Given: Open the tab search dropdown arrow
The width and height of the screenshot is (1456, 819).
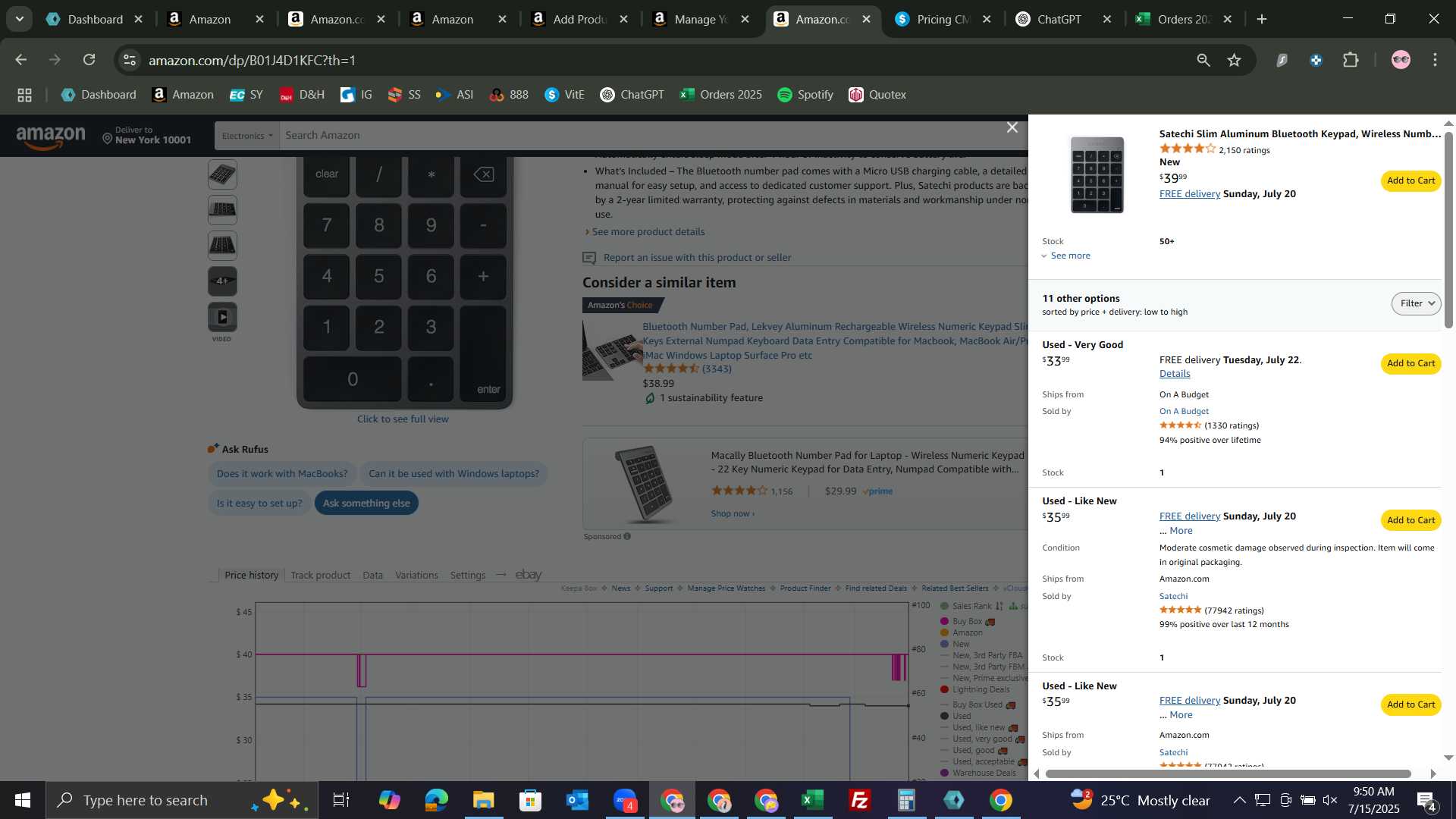Looking at the screenshot, I should coord(19,19).
